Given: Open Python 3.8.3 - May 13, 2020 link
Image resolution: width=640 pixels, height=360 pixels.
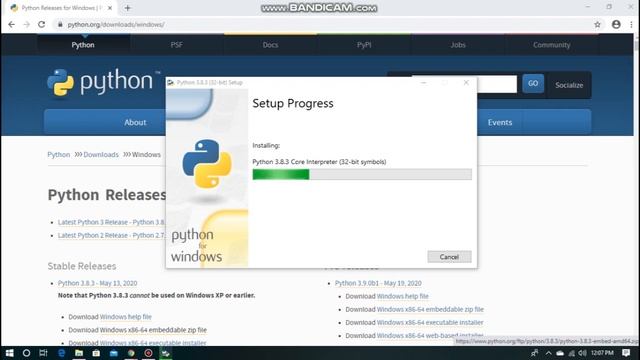Looking at the screenshot, I should pos(98,283).
